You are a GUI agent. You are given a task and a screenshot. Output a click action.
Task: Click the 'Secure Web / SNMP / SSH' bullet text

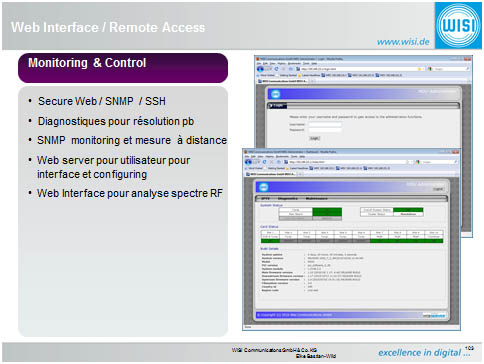(x=102, y=101)
